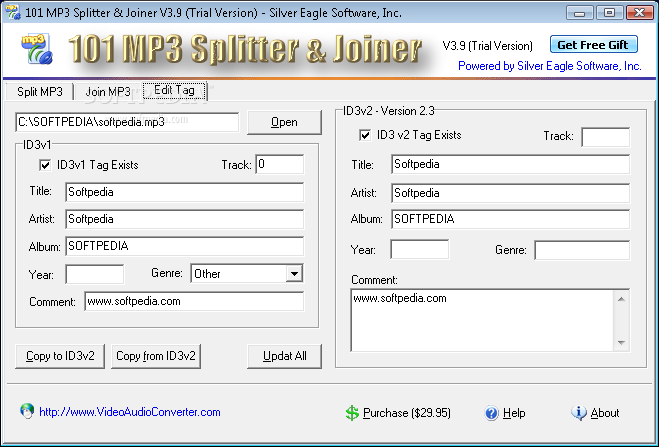Click the Get Free Gift button
Image resolution: width=659 pixels, height=447 pixels.
click(x=593, y=45)
